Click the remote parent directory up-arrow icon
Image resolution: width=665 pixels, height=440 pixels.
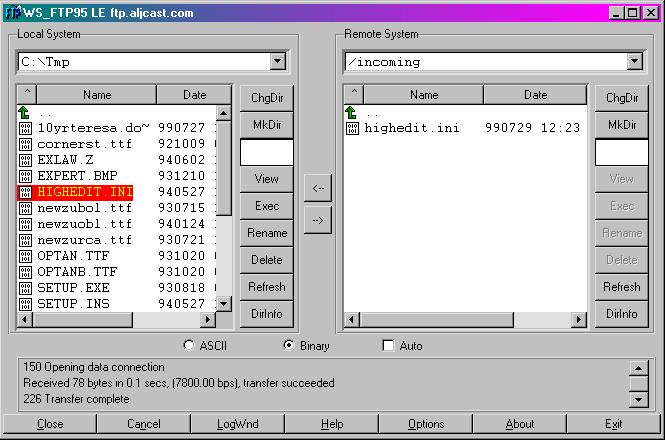351,112
